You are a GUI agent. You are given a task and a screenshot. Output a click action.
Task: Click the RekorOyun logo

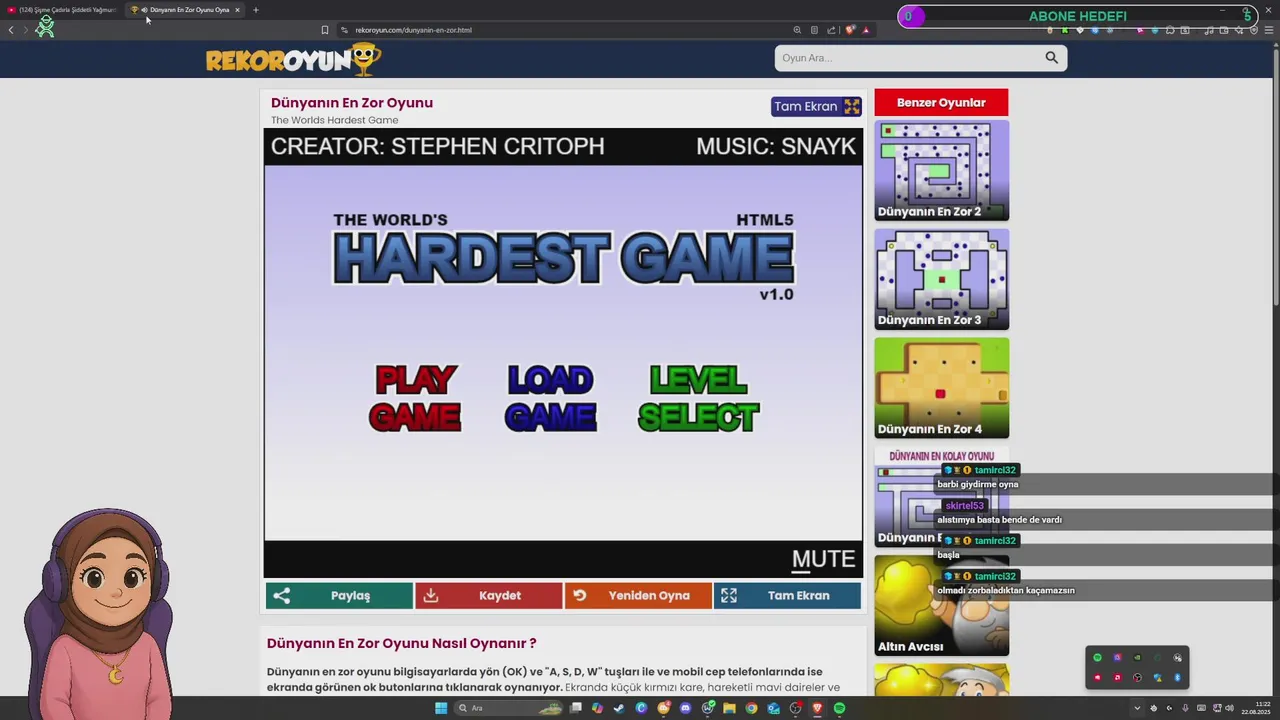coord(293,59)
